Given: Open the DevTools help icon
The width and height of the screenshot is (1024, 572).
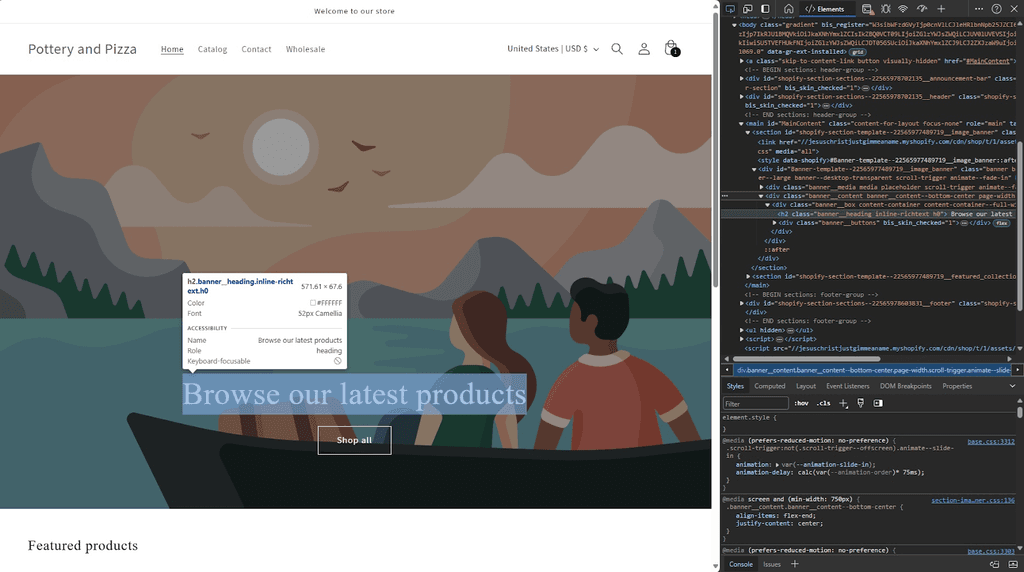Looking at the screenshot, I should point(997,9).
